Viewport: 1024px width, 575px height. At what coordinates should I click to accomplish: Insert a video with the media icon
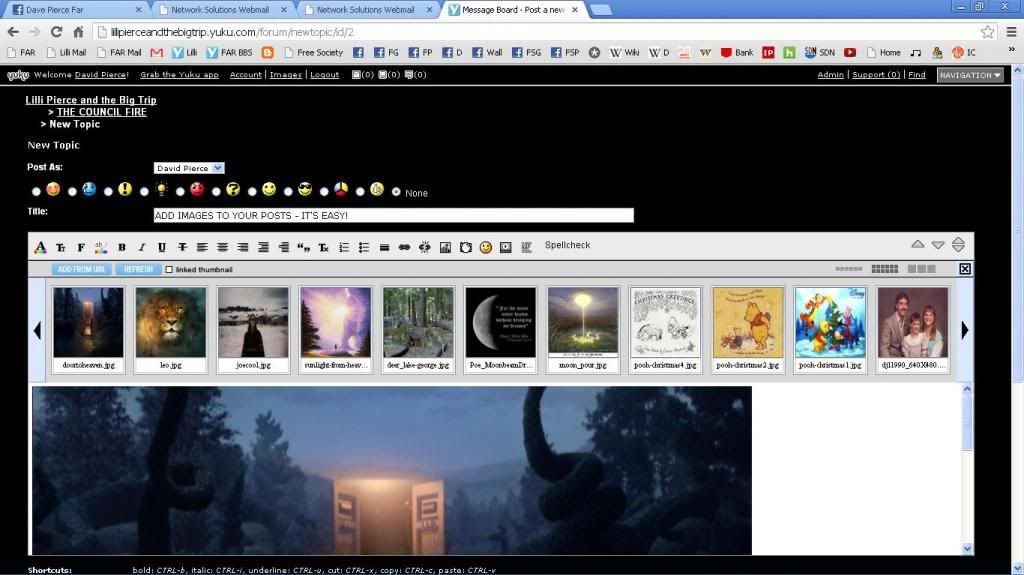click(505, 247)
